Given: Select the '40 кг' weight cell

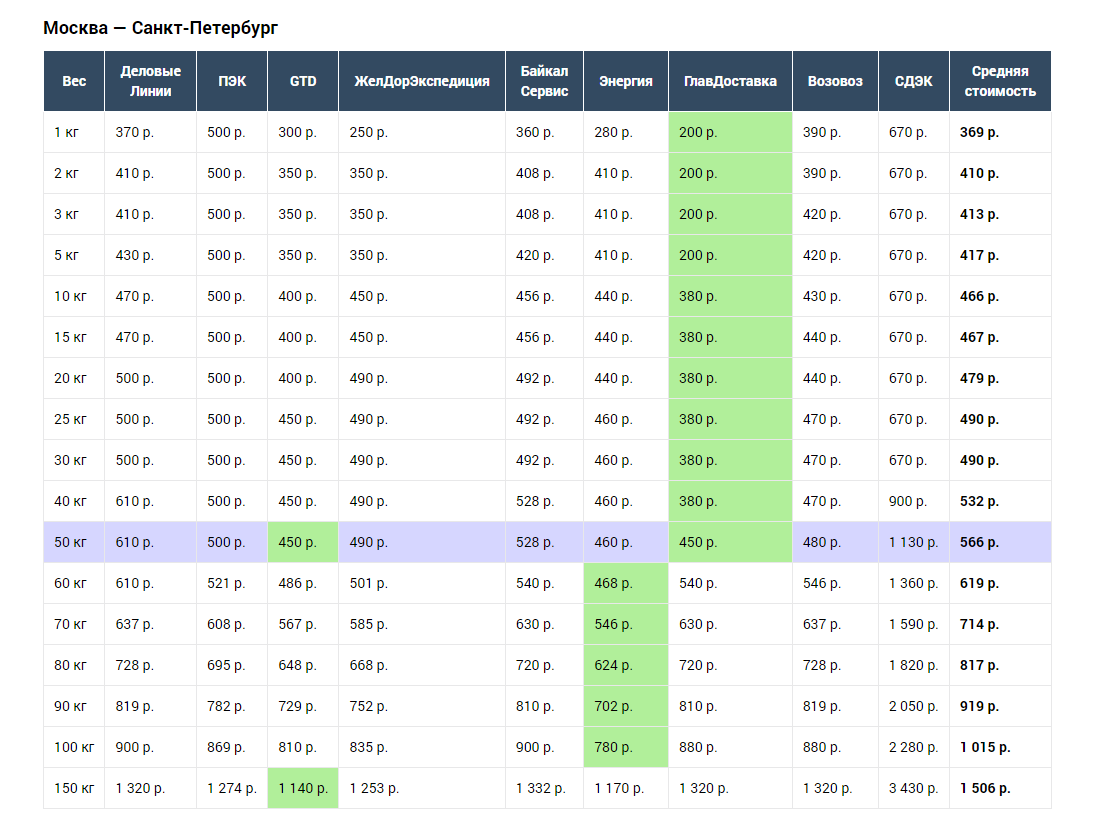Looking at the screenshot, I should [74, 501].
